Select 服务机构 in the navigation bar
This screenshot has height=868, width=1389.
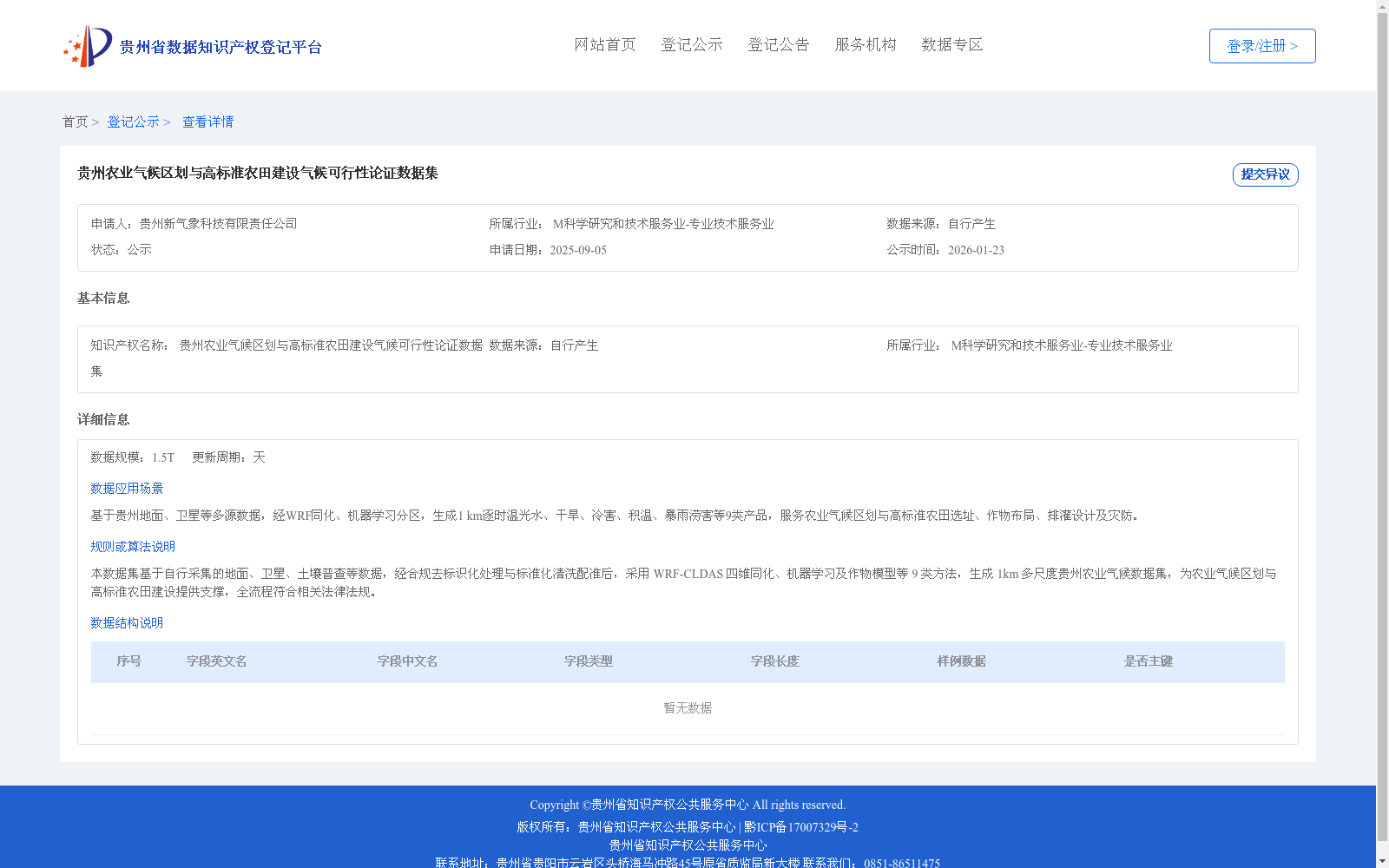point(866,45)
